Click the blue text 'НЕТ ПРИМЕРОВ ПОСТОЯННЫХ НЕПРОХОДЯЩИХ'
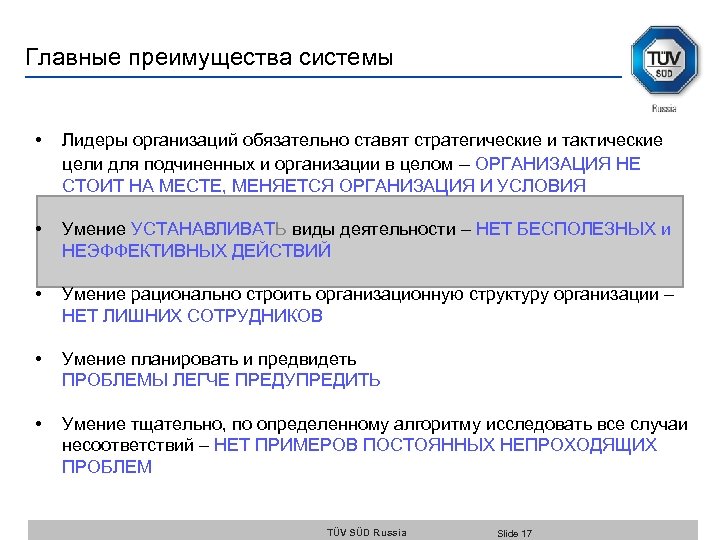This screenshot has height=540, width=720. tap(435, 445)
